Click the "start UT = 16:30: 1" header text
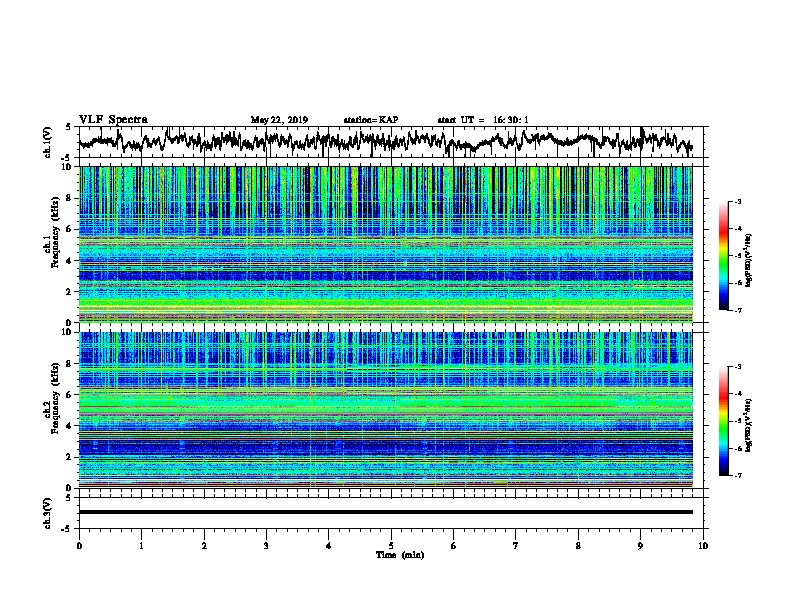The height and width of the screenshot is (612, 792). [x=483, y=120]
